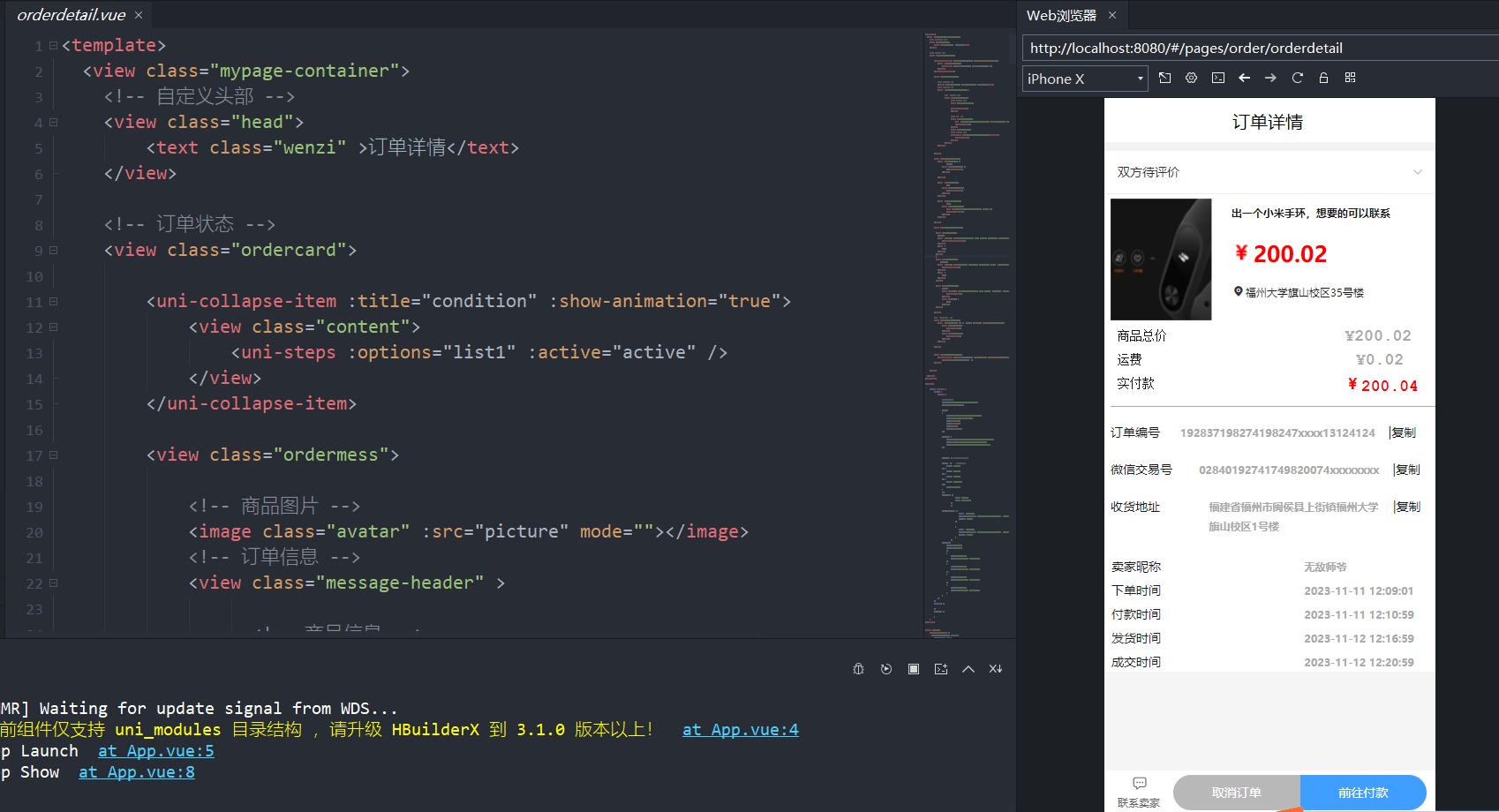Image resolution: width=1499 pixels, height=812 pixels.
Task: Click the location pin icon by 福州大学旗山校区
Action: point(1239,291)
